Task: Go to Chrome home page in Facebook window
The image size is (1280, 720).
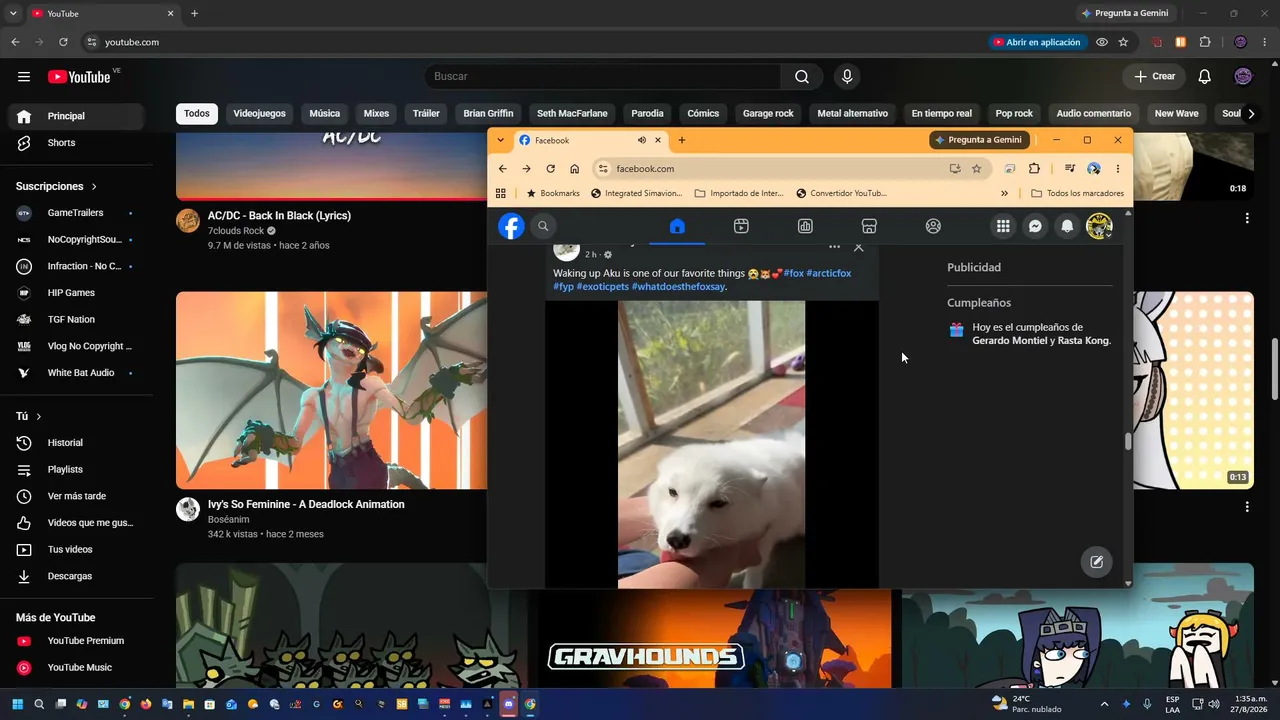Action: [x=574, y=168]
